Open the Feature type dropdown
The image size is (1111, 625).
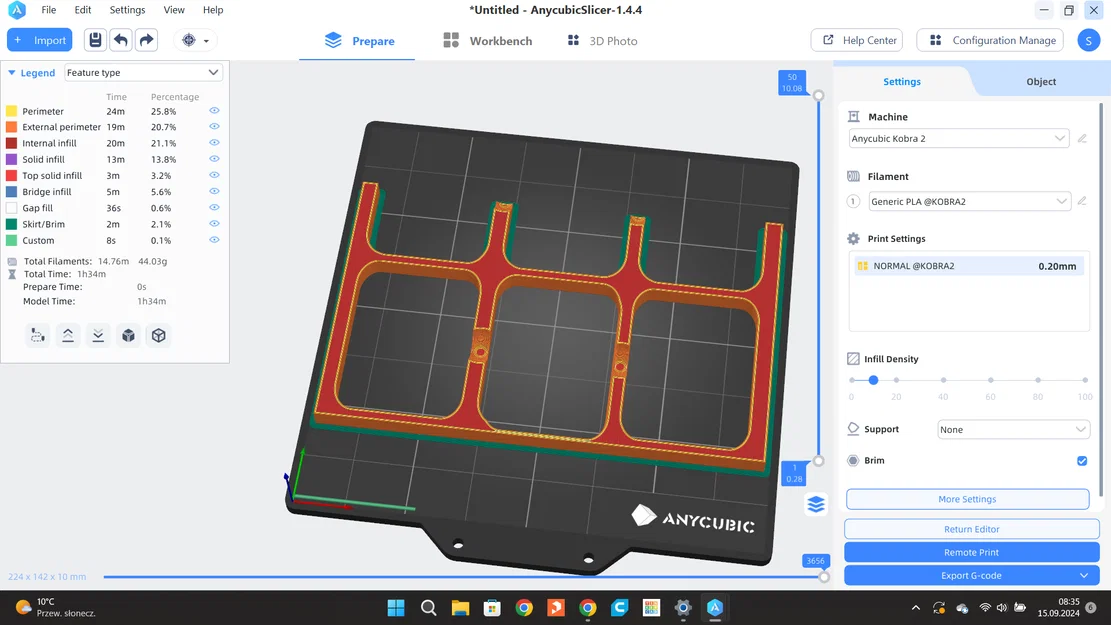coord(143,72)
